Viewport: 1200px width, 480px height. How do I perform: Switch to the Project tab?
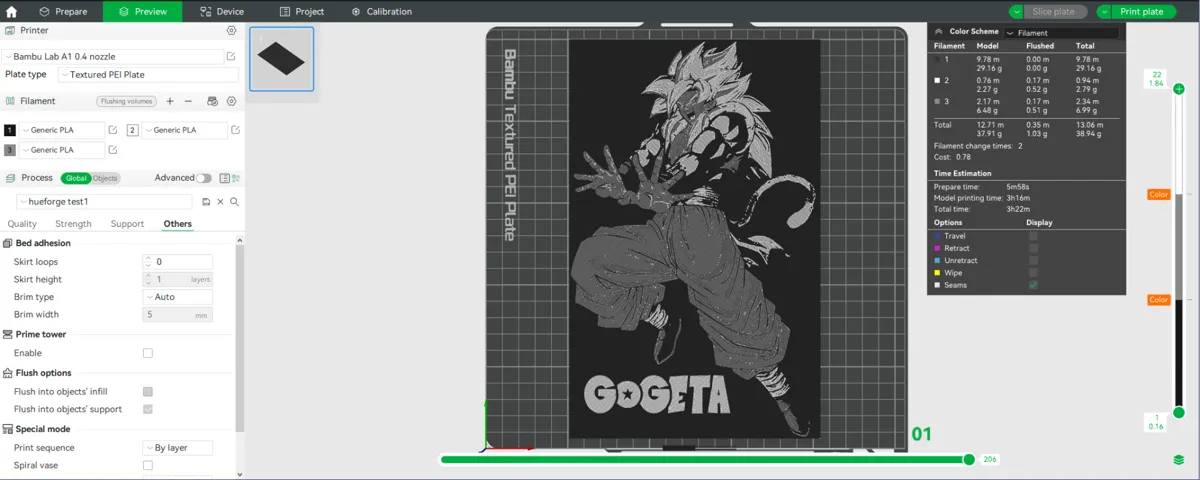pos(302,12)
